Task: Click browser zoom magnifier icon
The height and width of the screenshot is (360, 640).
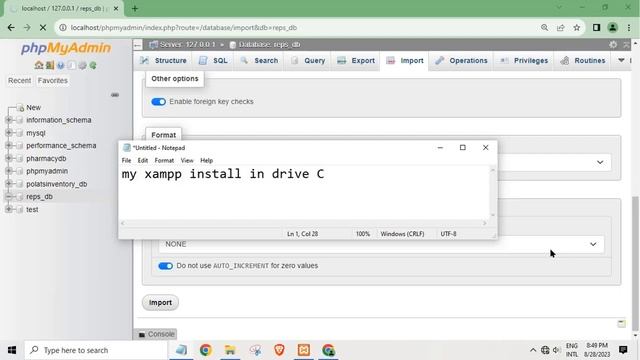Action: [544, 28]
